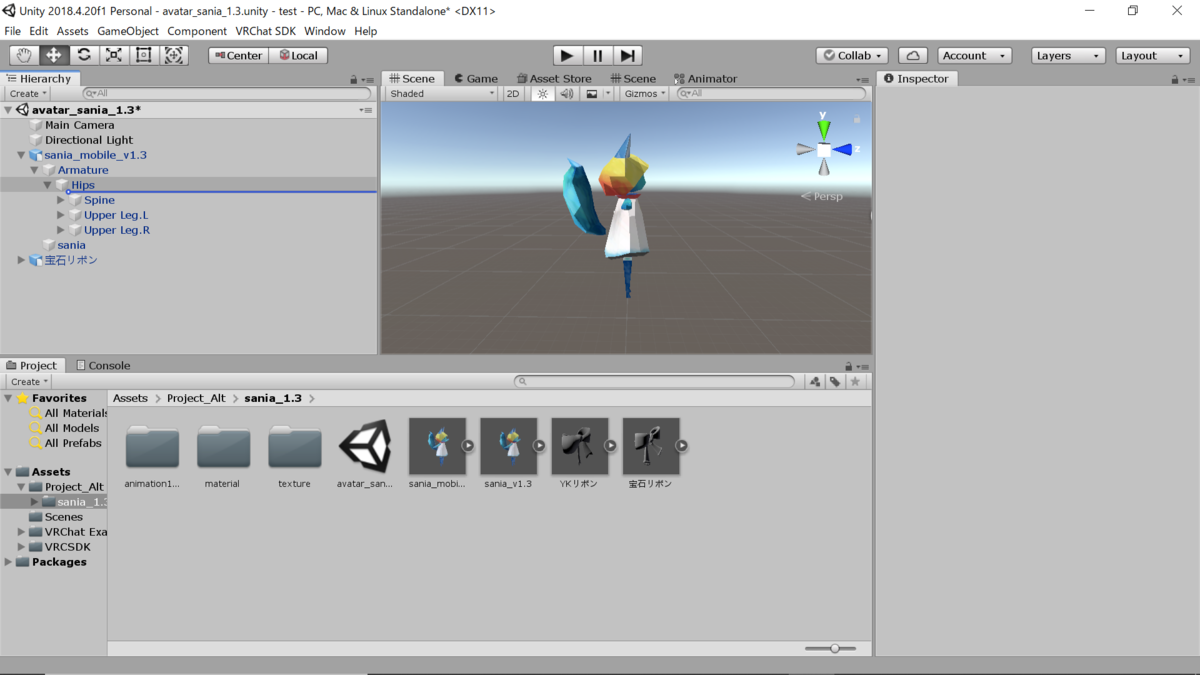Toggle scene lighting sun icon
This screenshot has height=675, width=1200.
coord(542,94)
